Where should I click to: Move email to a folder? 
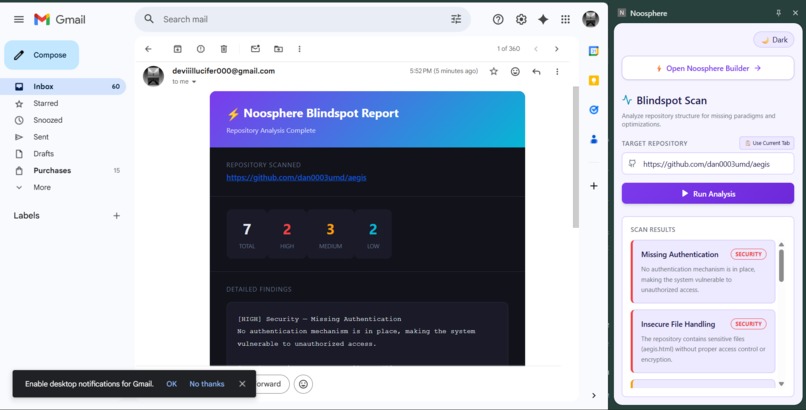(x=278, y=49)
